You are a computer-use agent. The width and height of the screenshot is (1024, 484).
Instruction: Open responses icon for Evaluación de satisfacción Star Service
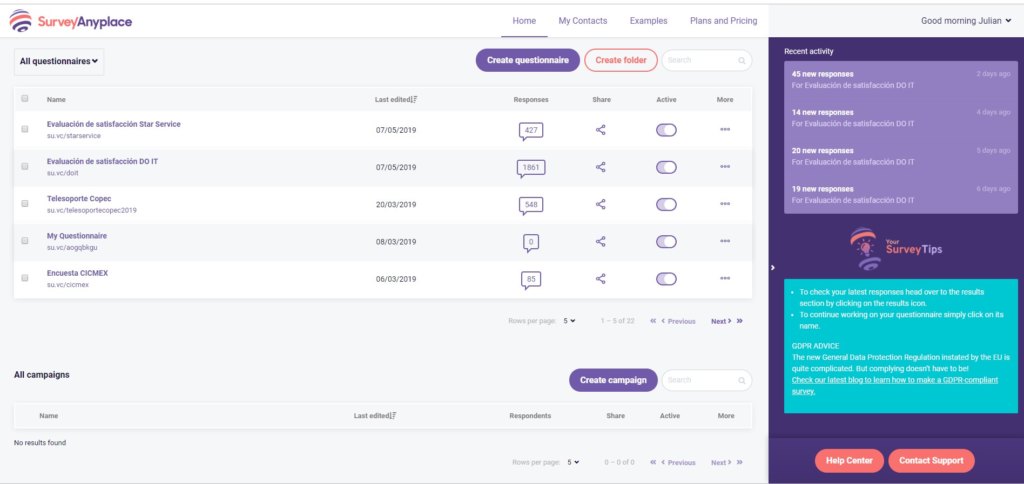tap(531, 130)
